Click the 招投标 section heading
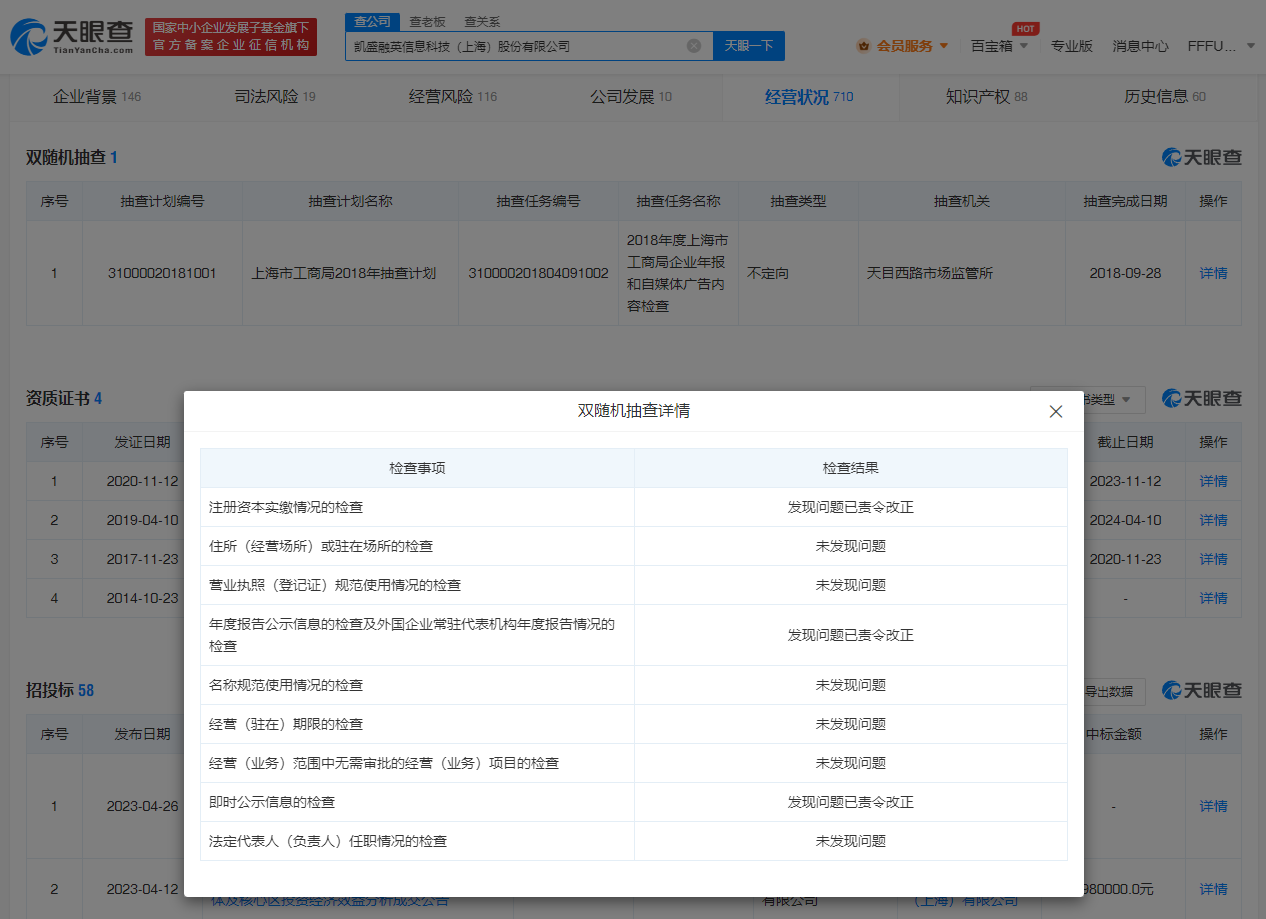The width and height of the screenshot is (1266, 919). [60, 690]
